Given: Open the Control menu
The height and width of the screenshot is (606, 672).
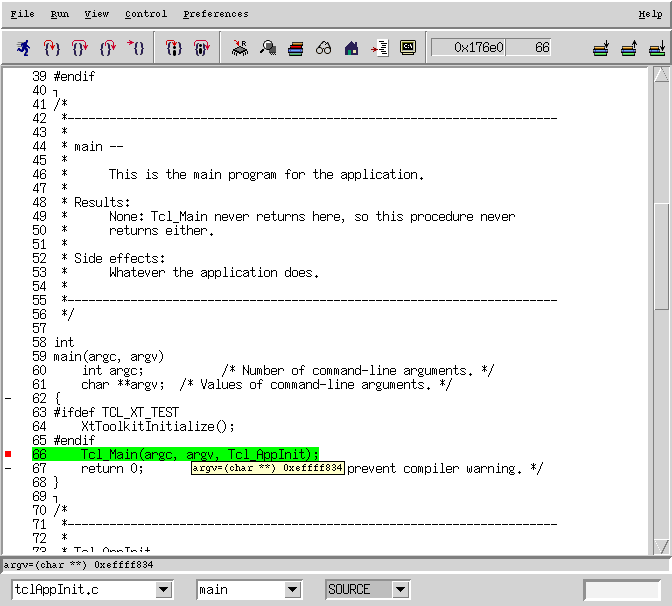Looking at the screenshot, I should click(146, 14).
